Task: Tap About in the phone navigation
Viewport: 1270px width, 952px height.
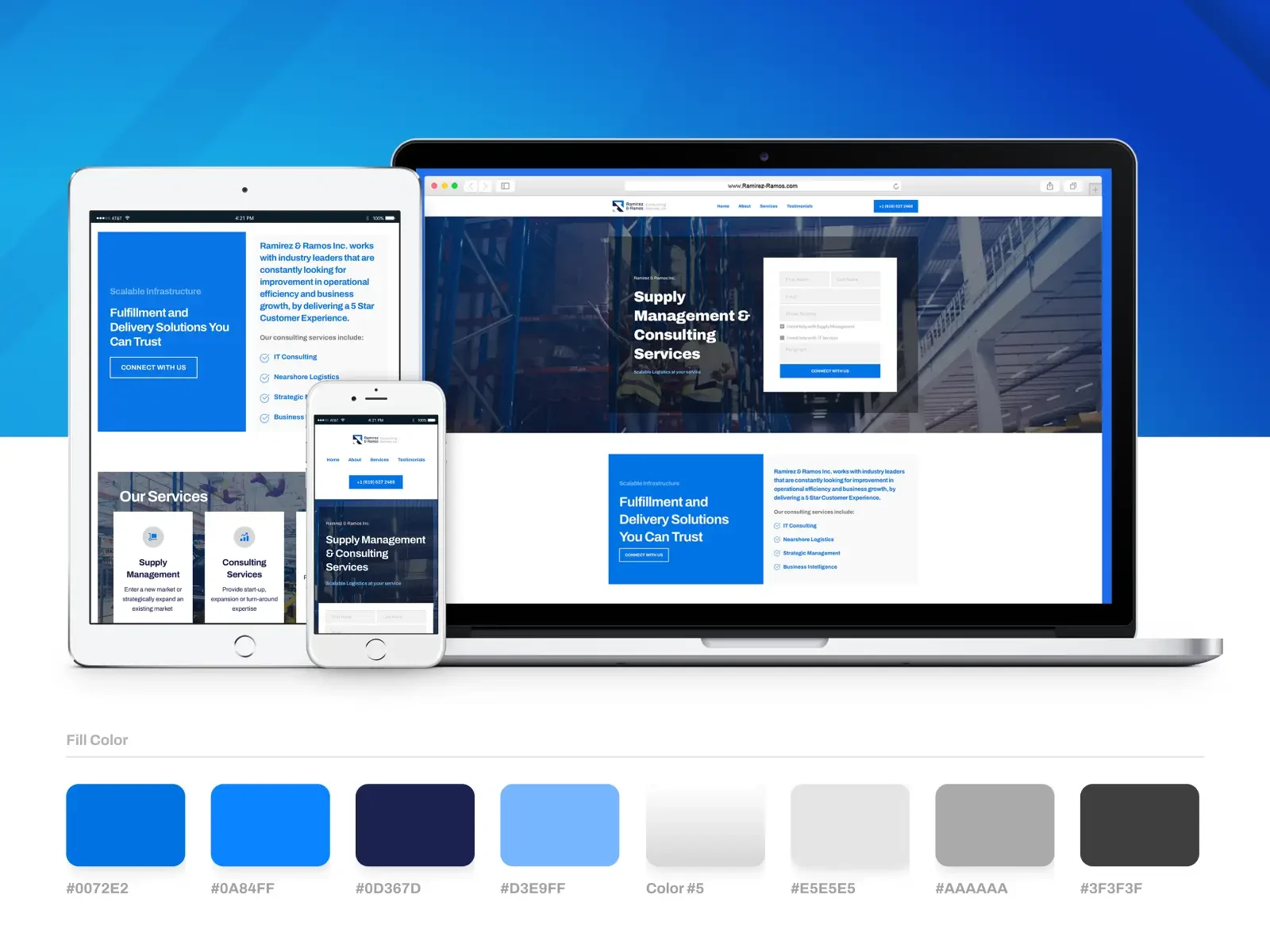Action: [x=355, y=460]
